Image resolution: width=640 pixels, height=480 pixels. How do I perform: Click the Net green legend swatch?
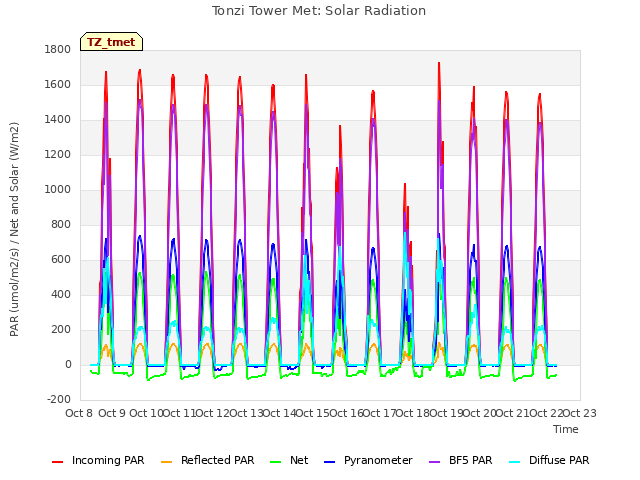276,462
